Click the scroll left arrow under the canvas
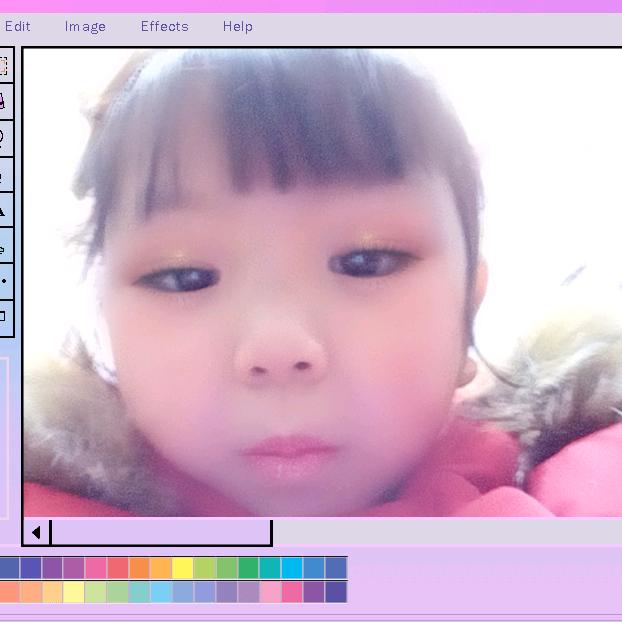The image size is (622, 622). point(37,533)
